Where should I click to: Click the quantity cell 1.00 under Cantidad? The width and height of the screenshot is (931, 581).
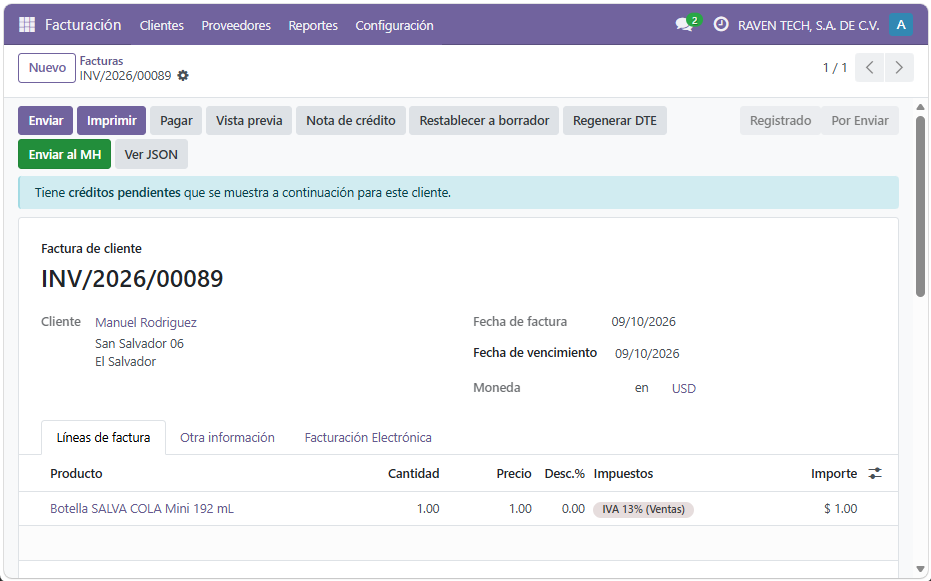428,509
